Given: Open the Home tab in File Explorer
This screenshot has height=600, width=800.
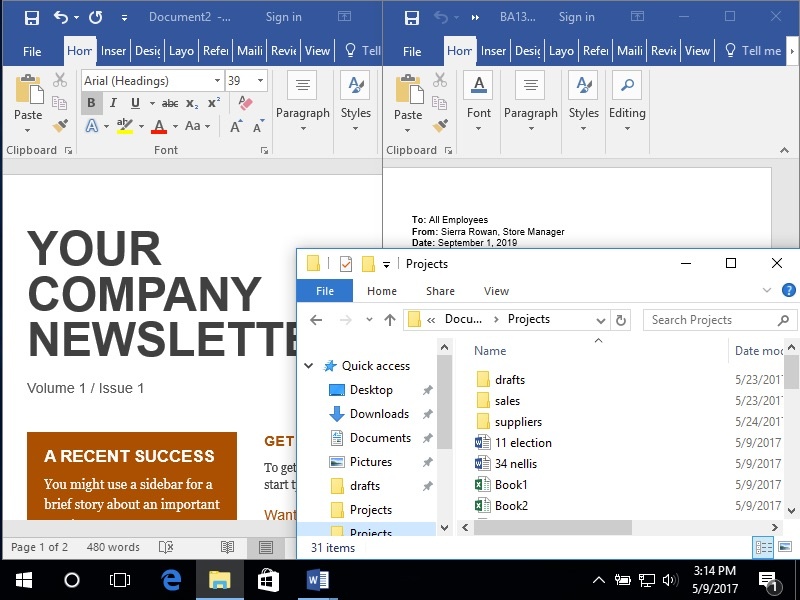Looking at the screenshot, I should [x=382, y=291].
